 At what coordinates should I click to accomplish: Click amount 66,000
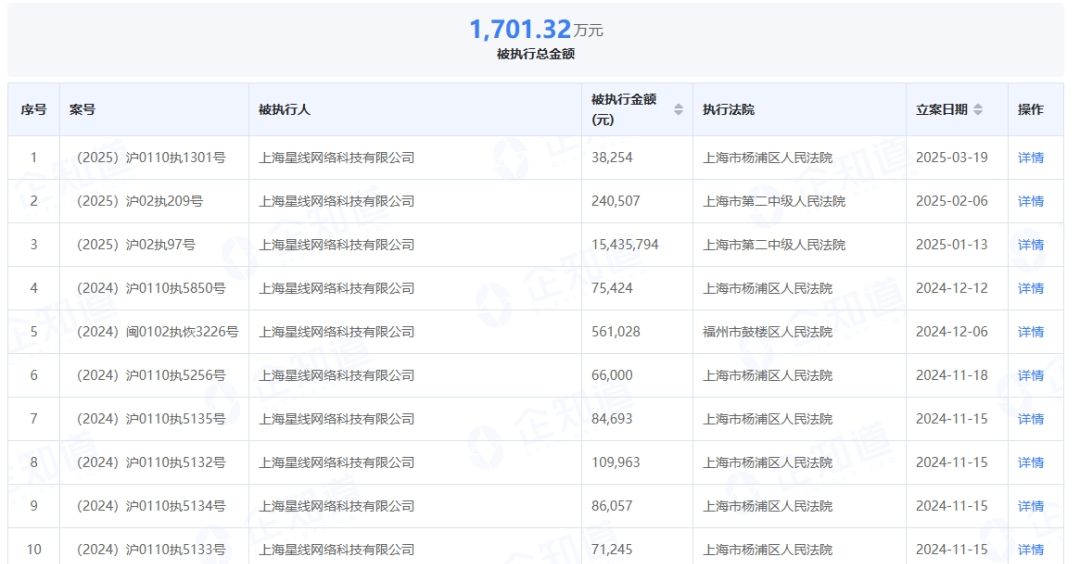pyautogui.click(x=612, y=375)
